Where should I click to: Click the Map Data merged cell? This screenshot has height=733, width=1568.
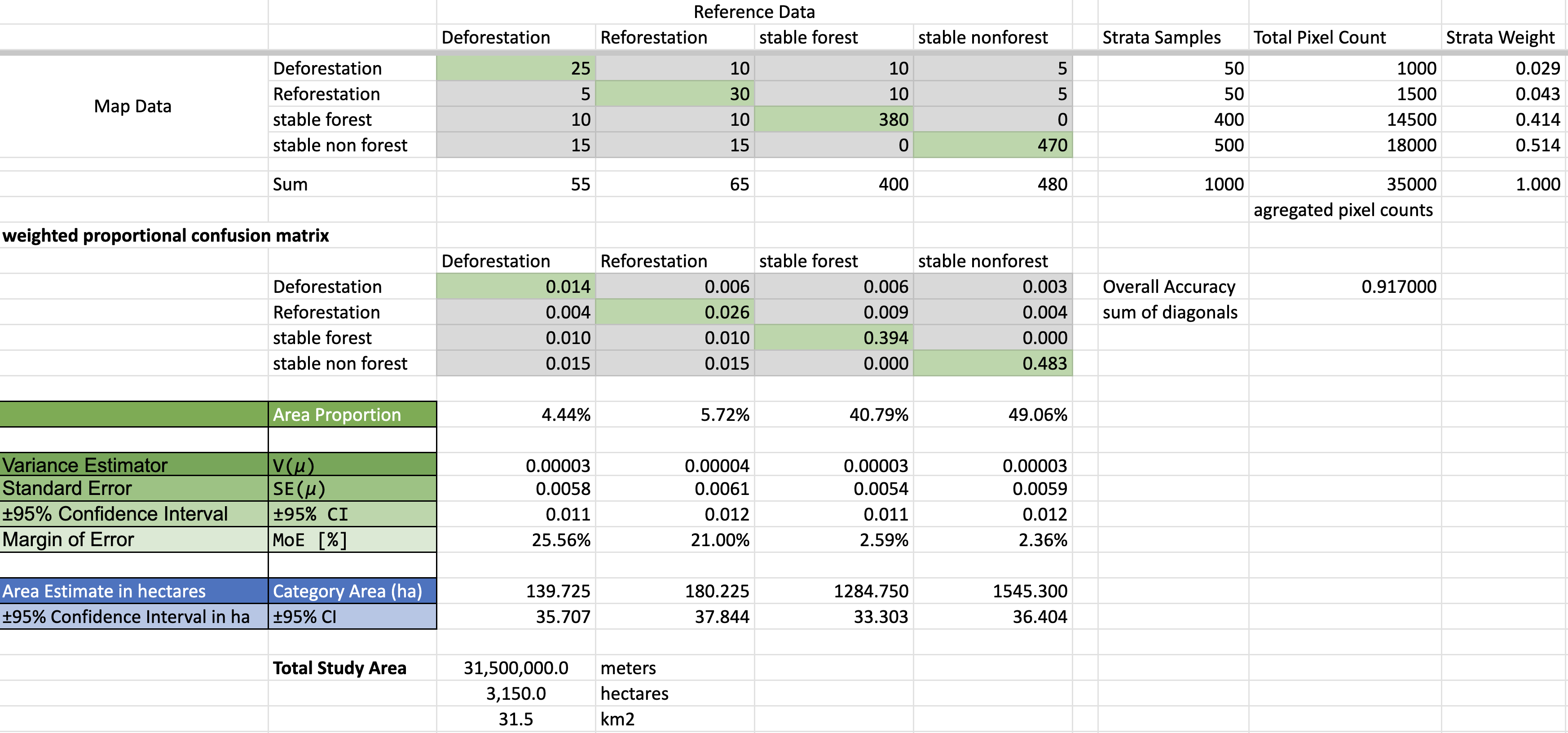click(x=133, y=106)
